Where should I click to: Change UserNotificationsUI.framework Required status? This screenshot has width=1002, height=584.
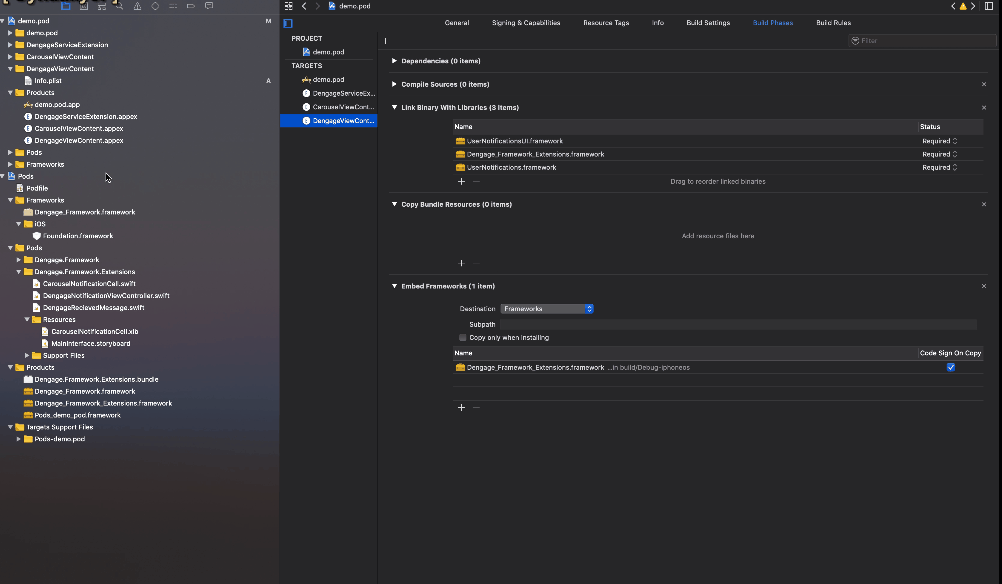pos(939,141)
